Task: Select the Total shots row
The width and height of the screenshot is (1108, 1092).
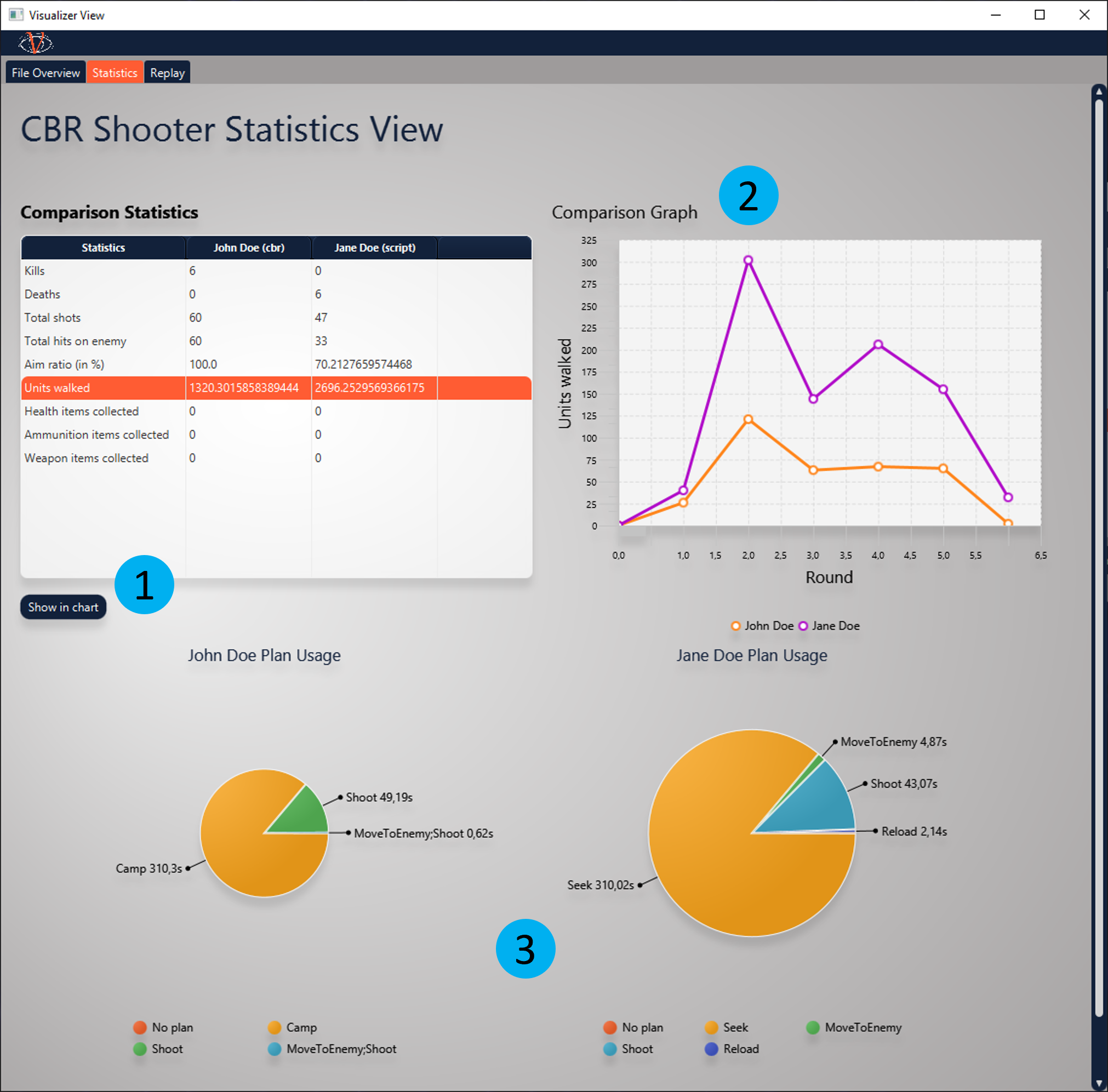Action: tap(276, 318)
